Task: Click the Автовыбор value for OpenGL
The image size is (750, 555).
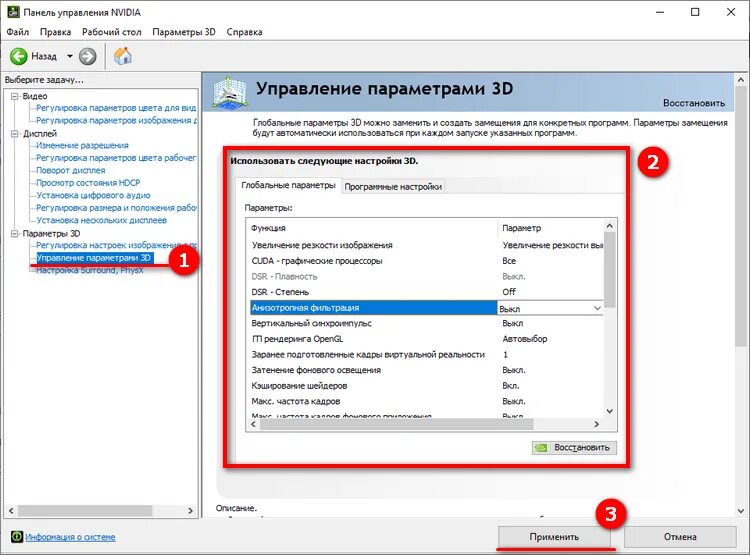Action: [525, 339]
